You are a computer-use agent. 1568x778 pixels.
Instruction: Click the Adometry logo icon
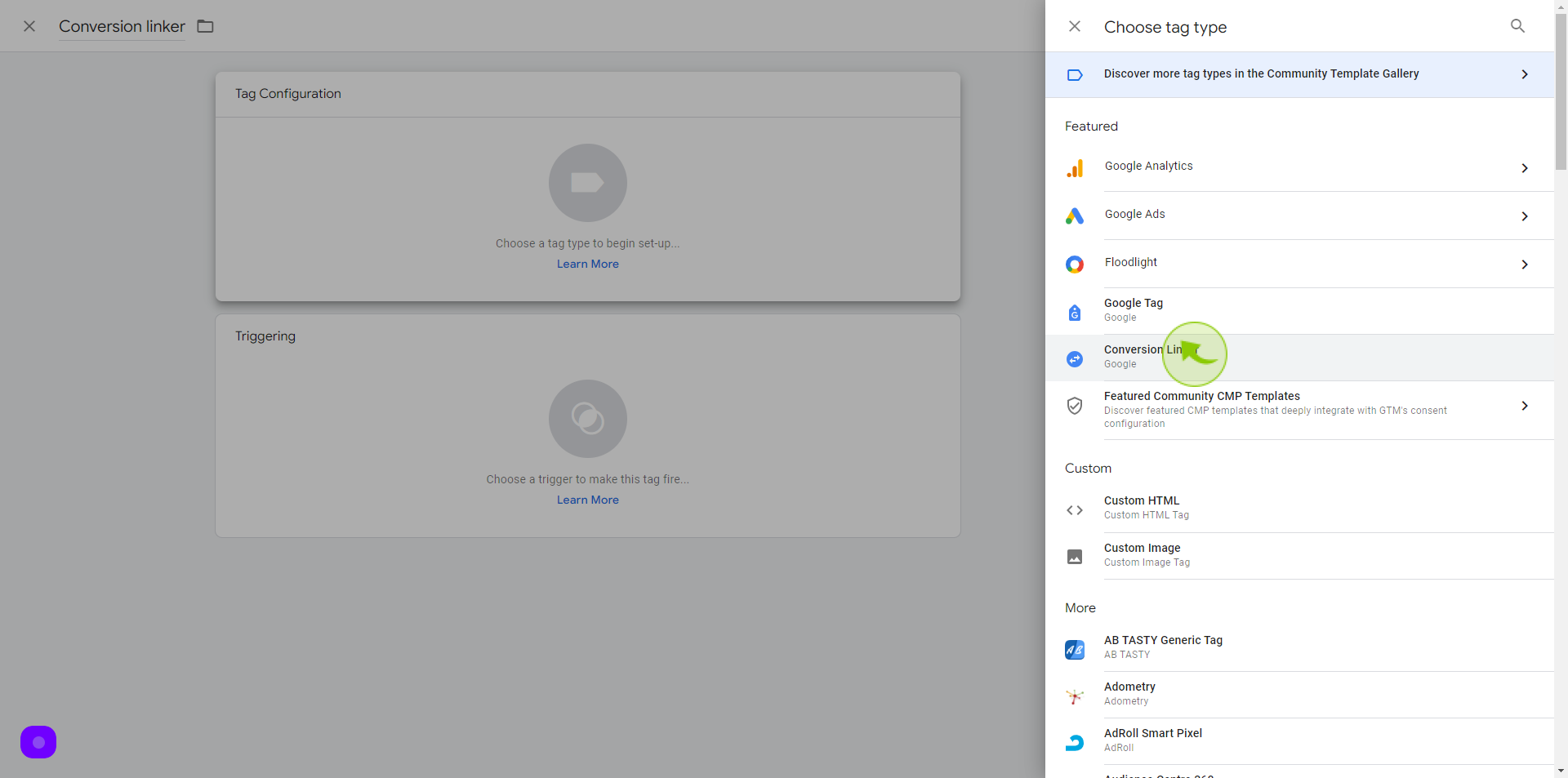click(1075, 696)
